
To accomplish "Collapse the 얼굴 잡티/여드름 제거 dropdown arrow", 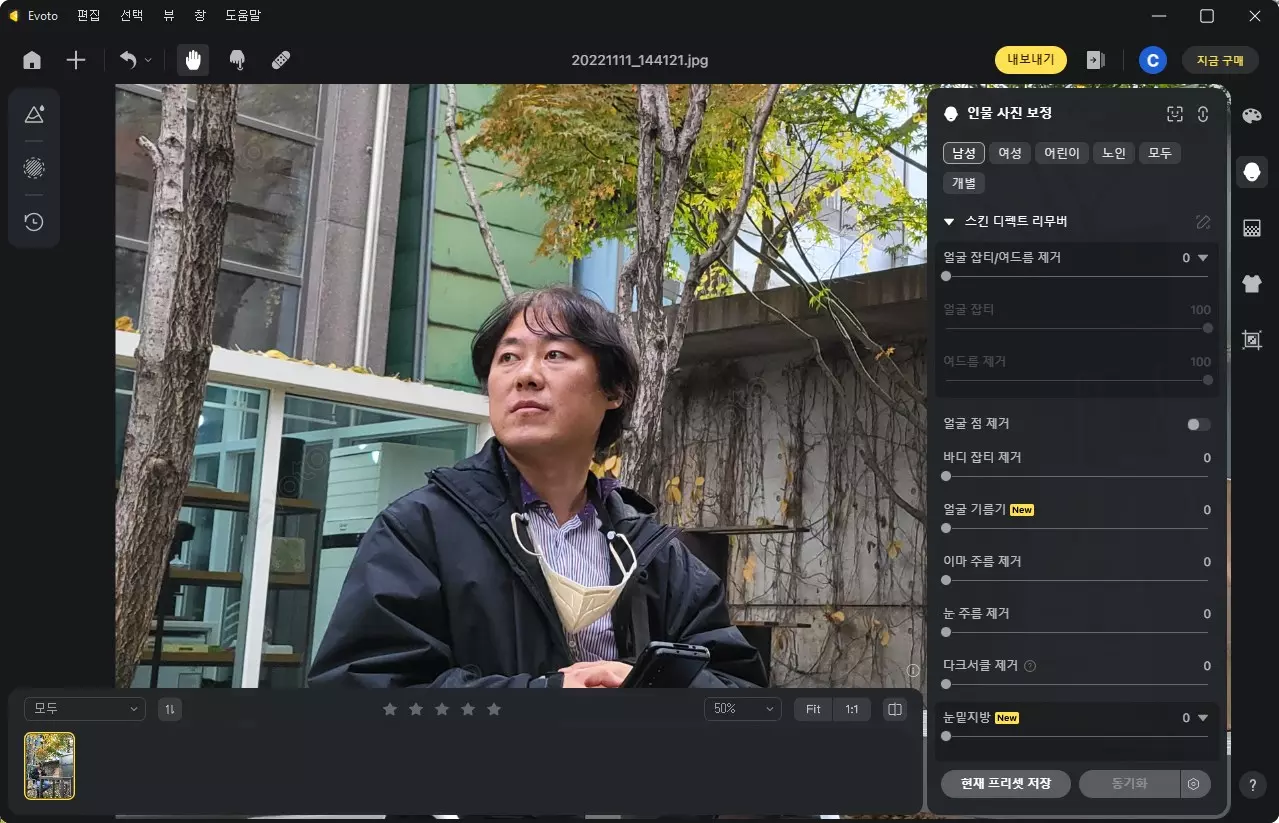I will (1203, 258).
